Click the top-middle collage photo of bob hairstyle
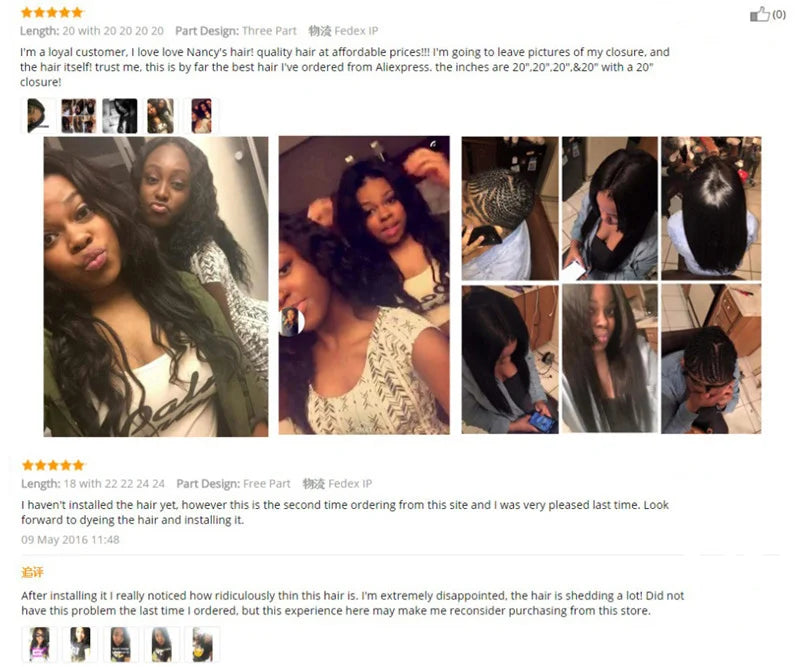 pyautogui.click(x=609, y=208)
